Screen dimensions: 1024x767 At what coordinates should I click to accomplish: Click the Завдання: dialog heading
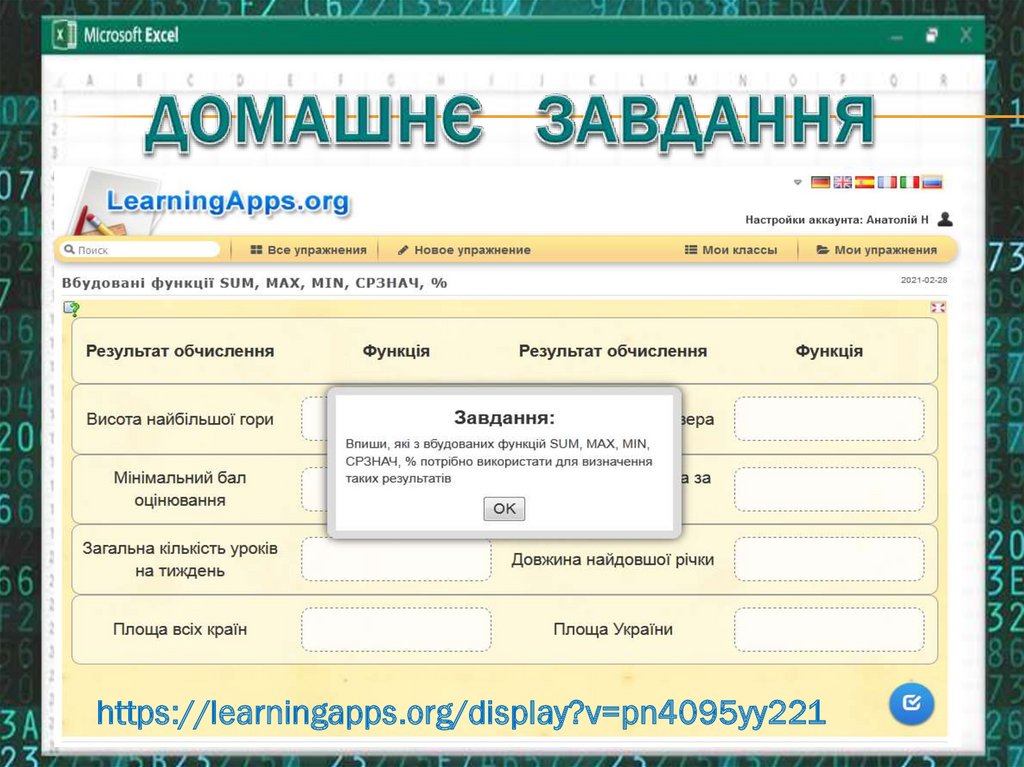pos(504,417)
